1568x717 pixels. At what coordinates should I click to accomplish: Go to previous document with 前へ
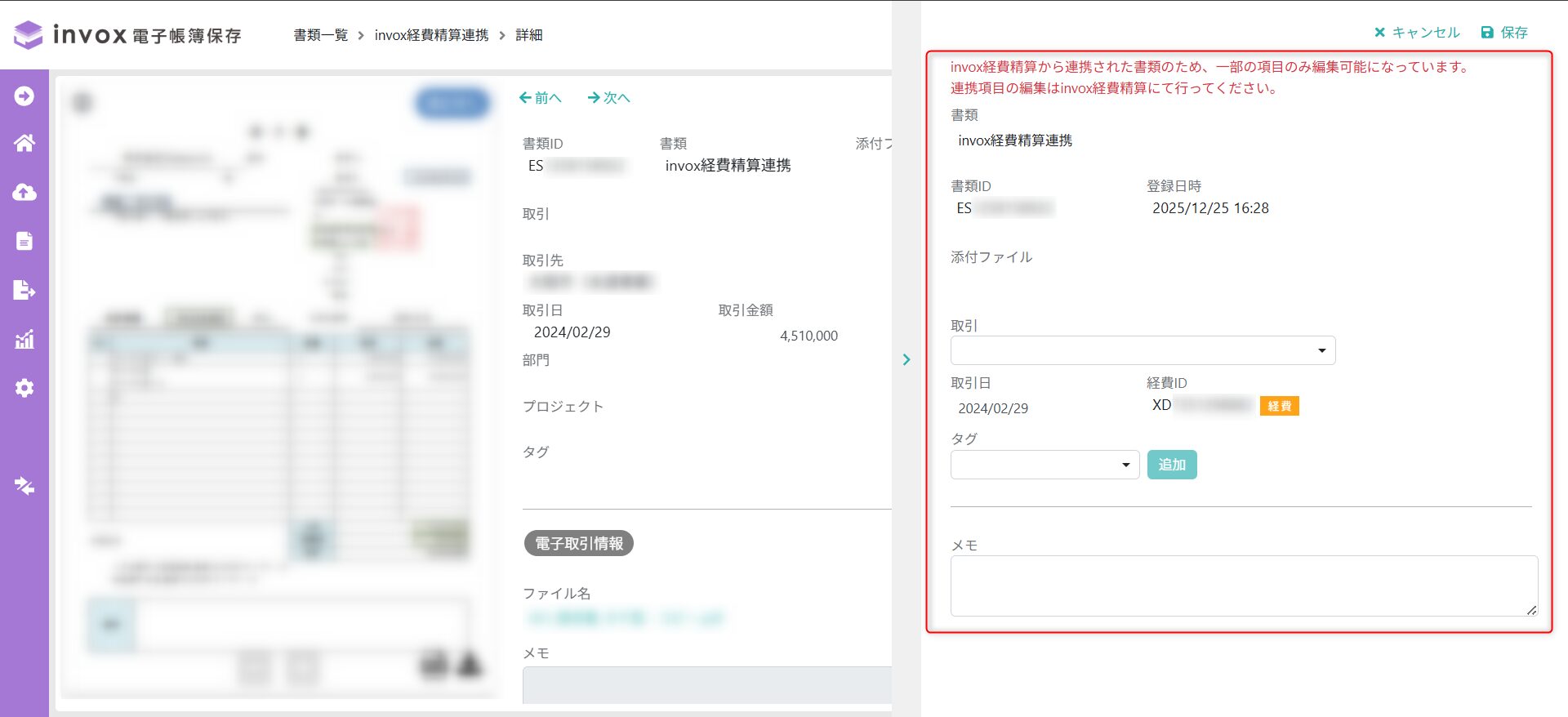[x=541, y=98]
